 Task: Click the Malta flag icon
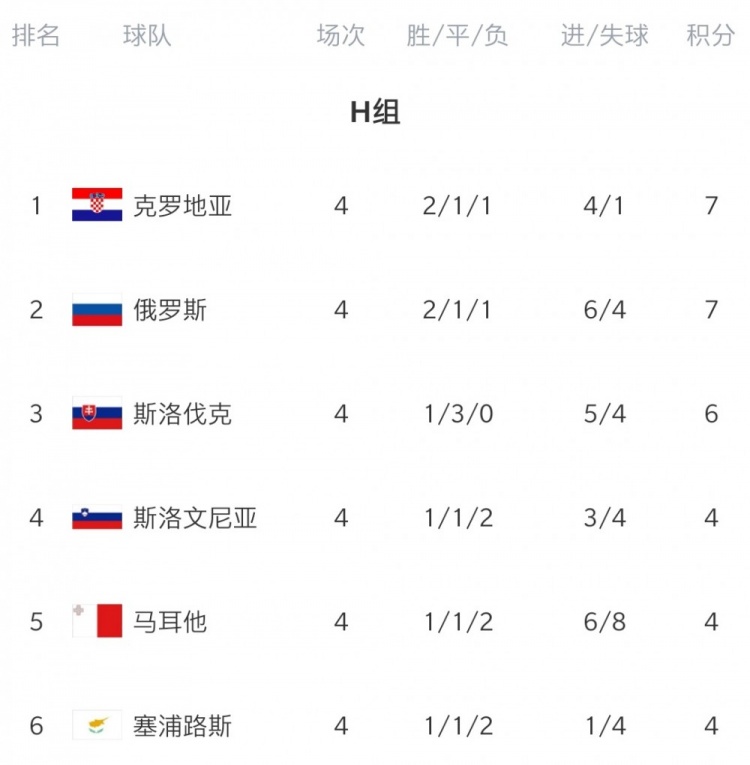click(97, 621)
